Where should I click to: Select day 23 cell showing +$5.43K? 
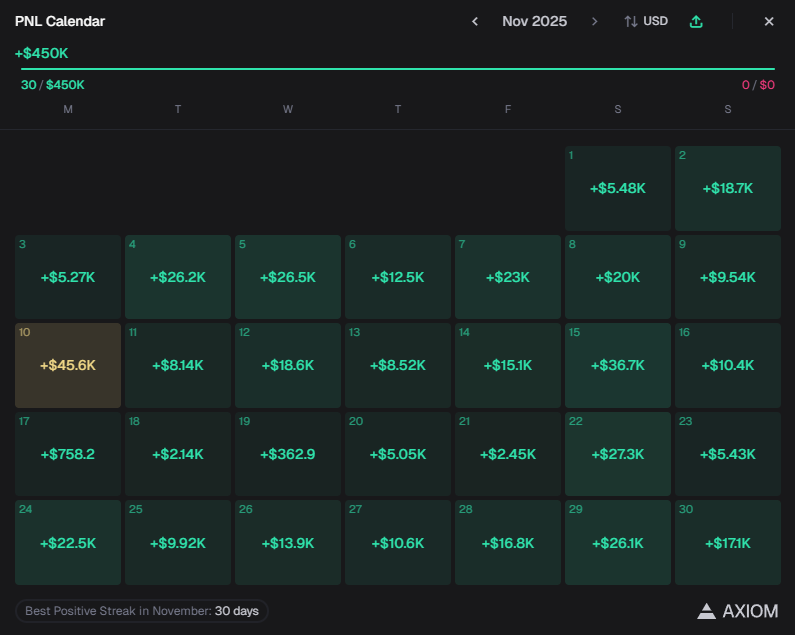pyautogui.click(x=728, y=454)
